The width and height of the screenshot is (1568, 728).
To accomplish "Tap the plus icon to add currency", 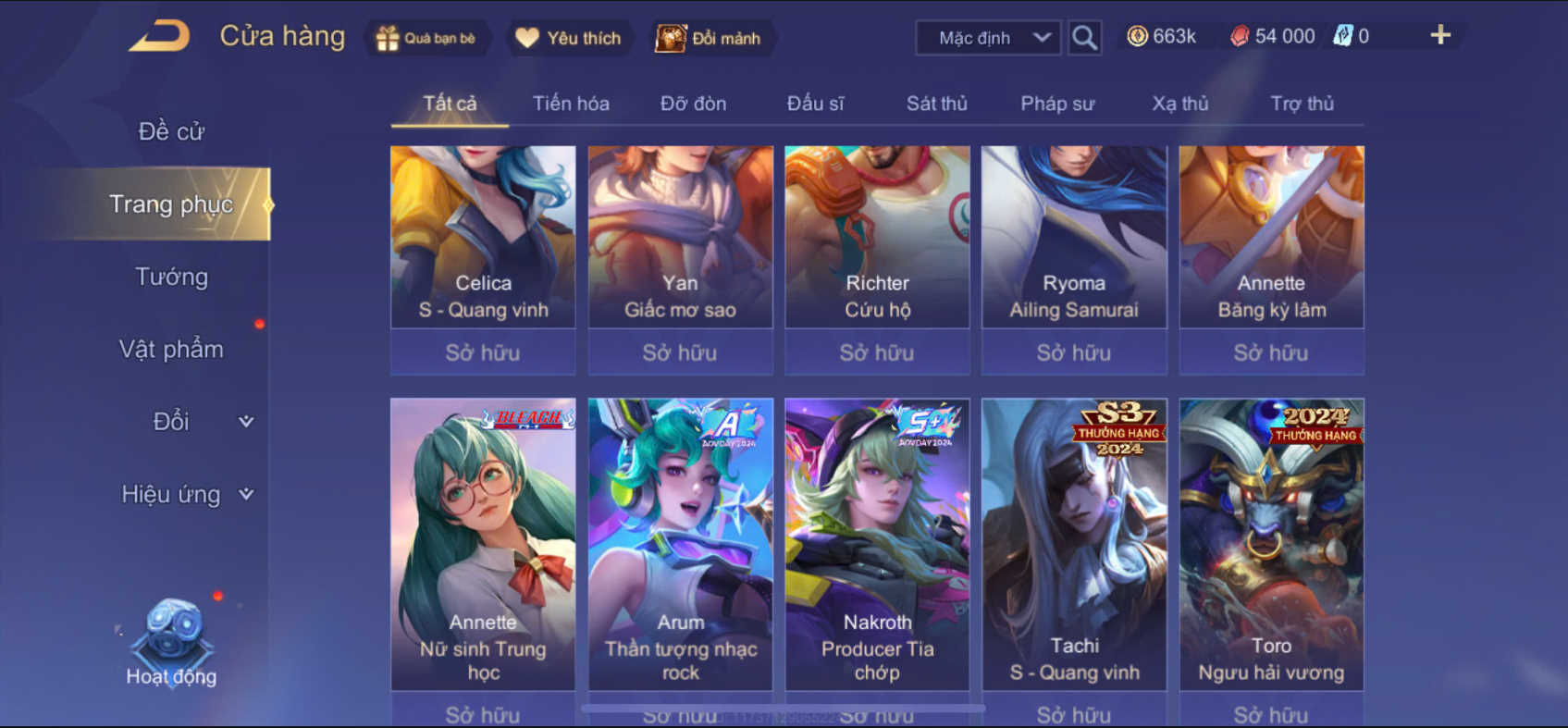I will click(x=1440, y=35).
